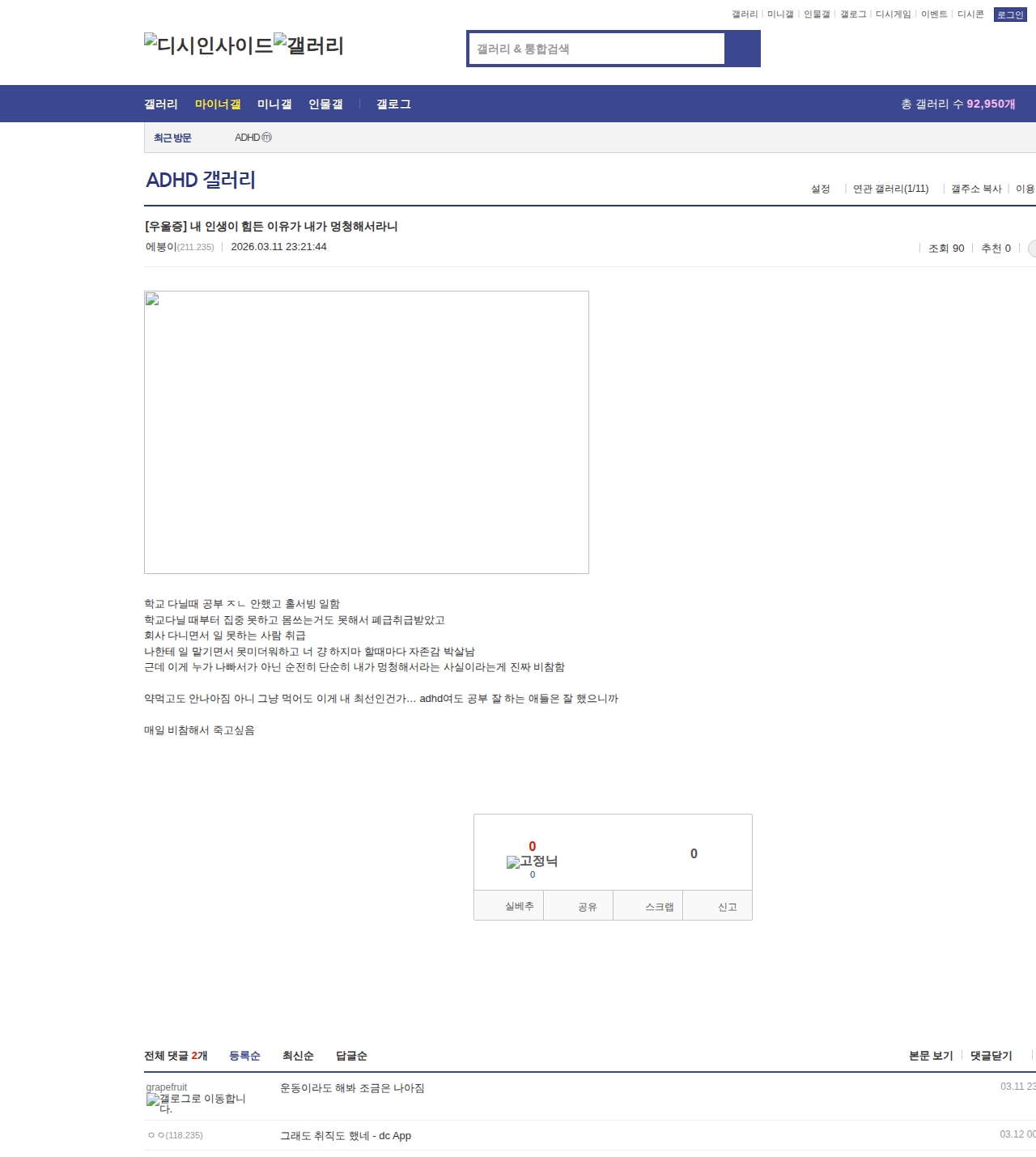1036x1157 pixels.
Task: Click the blue search button beside the search box
Action: point(742,49)
